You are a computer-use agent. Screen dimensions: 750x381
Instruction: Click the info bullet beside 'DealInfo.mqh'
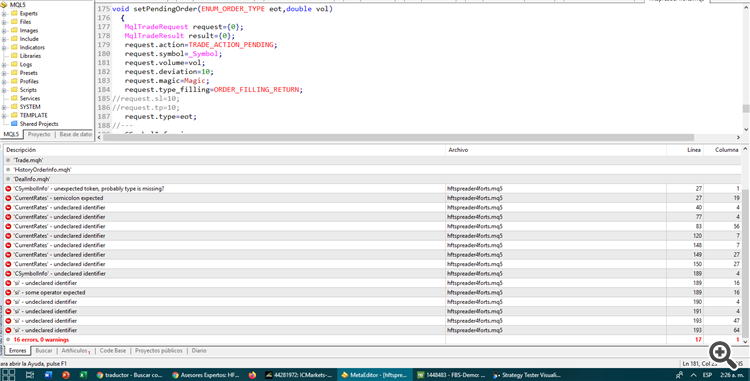click(x=8, y=179)
